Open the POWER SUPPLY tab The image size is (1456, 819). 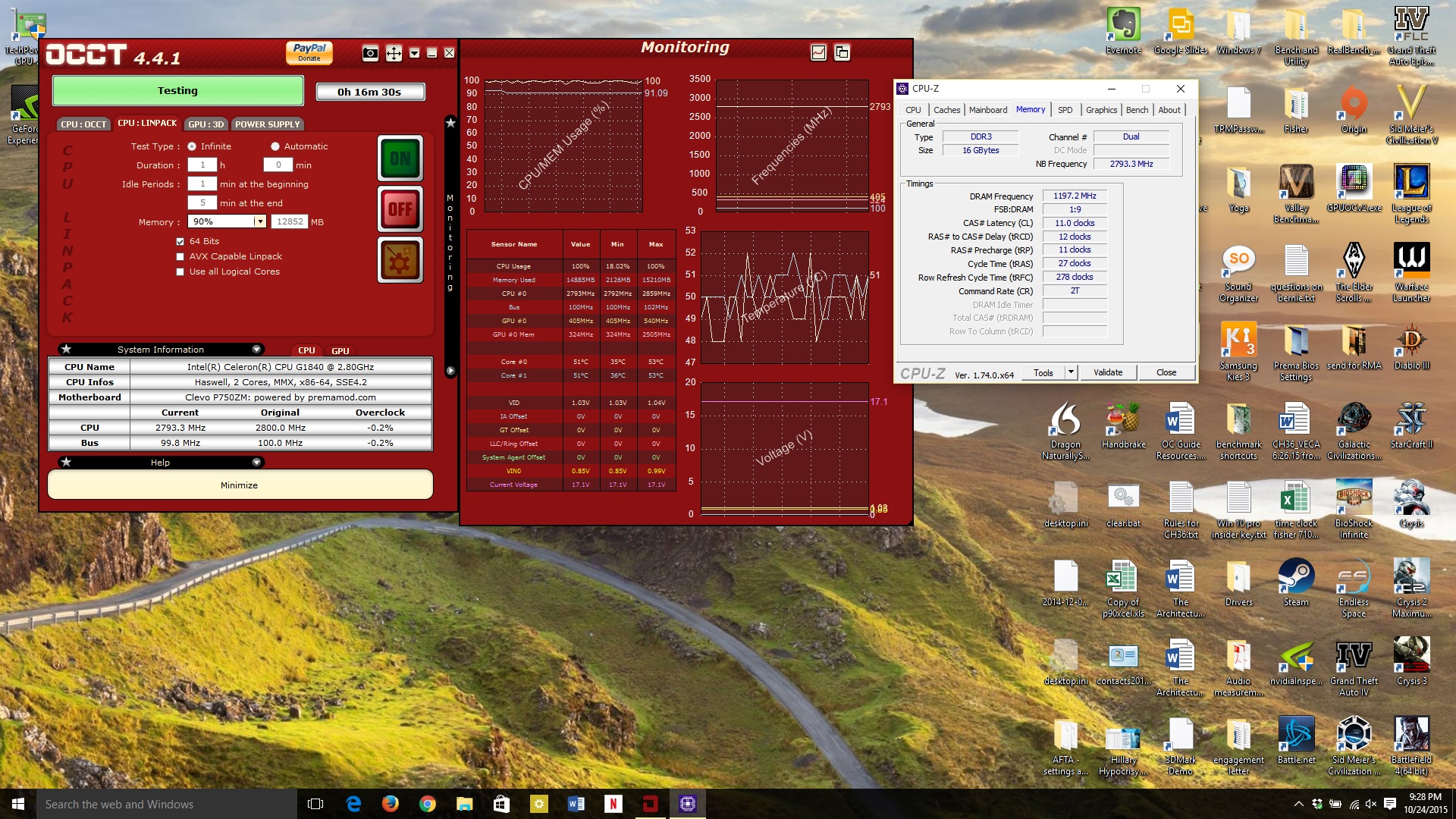(267, 124)
